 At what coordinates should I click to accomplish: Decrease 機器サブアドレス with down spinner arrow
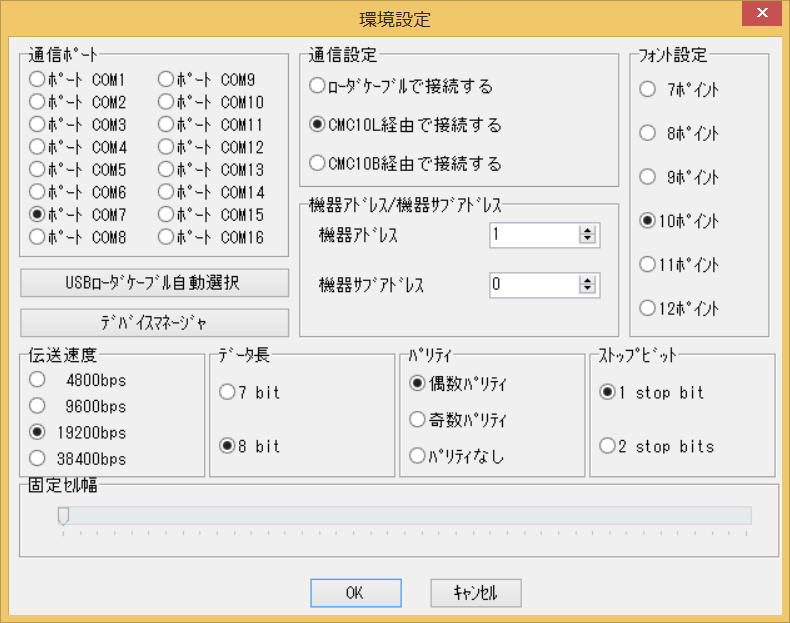[587, 289]
